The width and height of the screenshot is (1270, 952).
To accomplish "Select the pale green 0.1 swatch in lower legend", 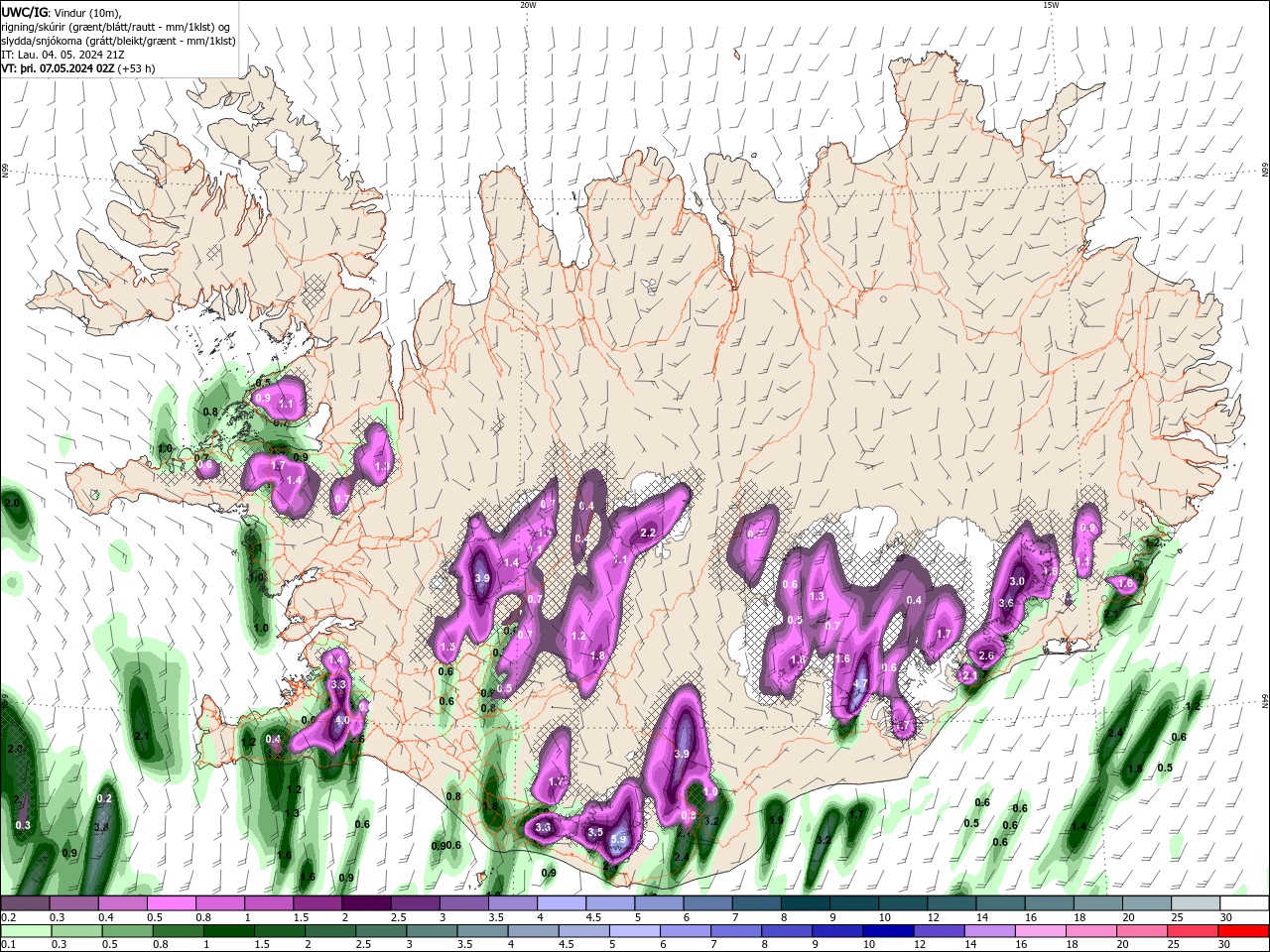I will pyautogui.click(x=26, y=931).
